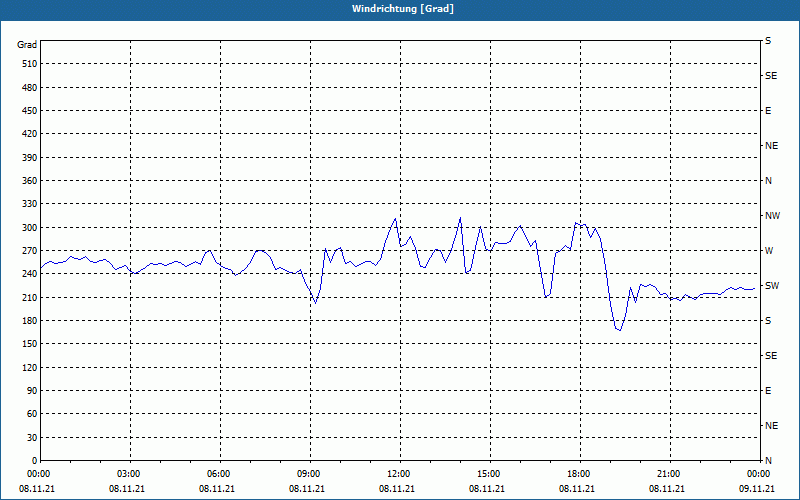
Task: Pick the 330 axis tick label
Action: 29,204
